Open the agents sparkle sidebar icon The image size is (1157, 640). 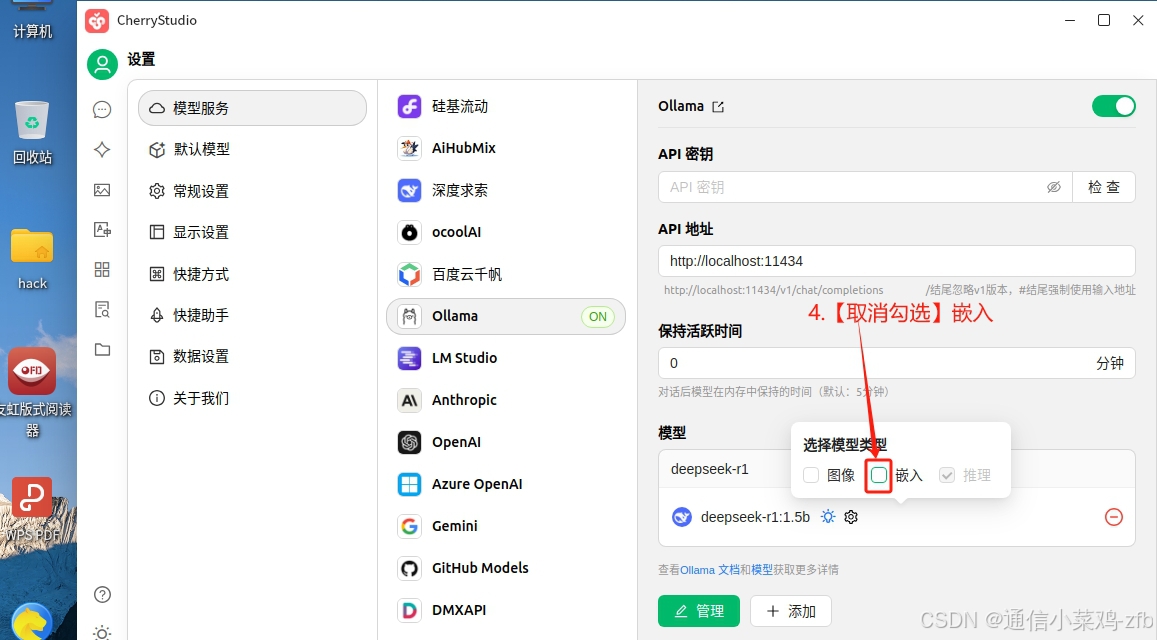[x=103, y=150]
